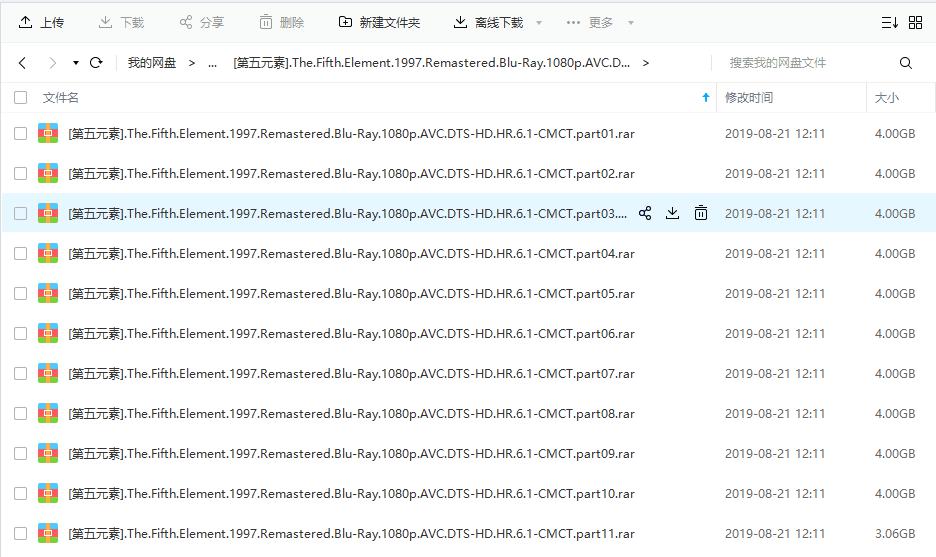This screenshot has height=557, width=936.
Task: Click the RAR icon of part03 row
Action: (48, 213)
